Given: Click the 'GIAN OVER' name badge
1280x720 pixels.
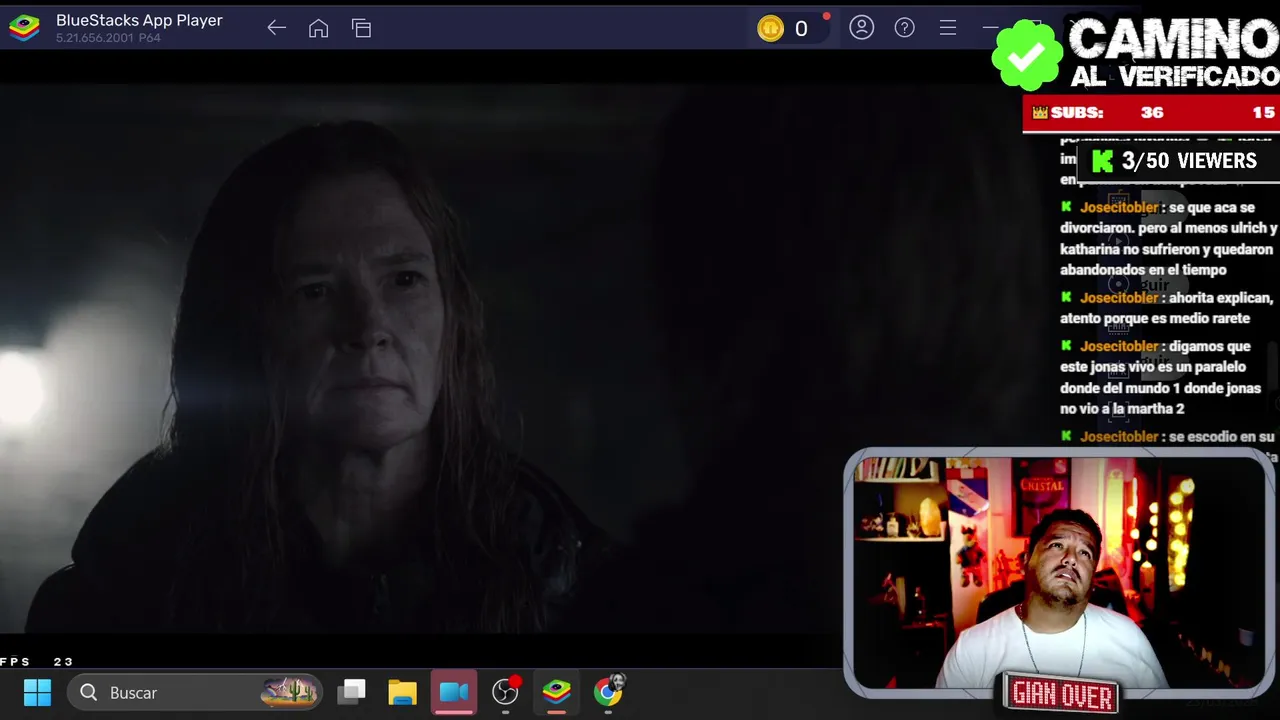Looking at the screenshot, I should [x=1062, y=694].
